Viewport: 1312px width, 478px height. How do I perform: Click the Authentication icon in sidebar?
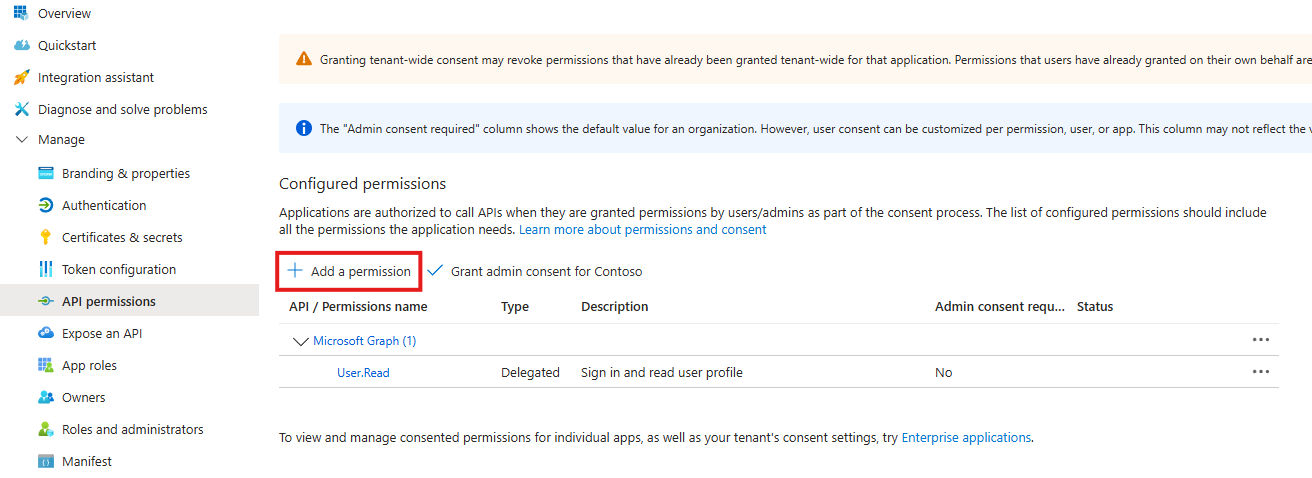pyautogui.click(x=45, y=205)
